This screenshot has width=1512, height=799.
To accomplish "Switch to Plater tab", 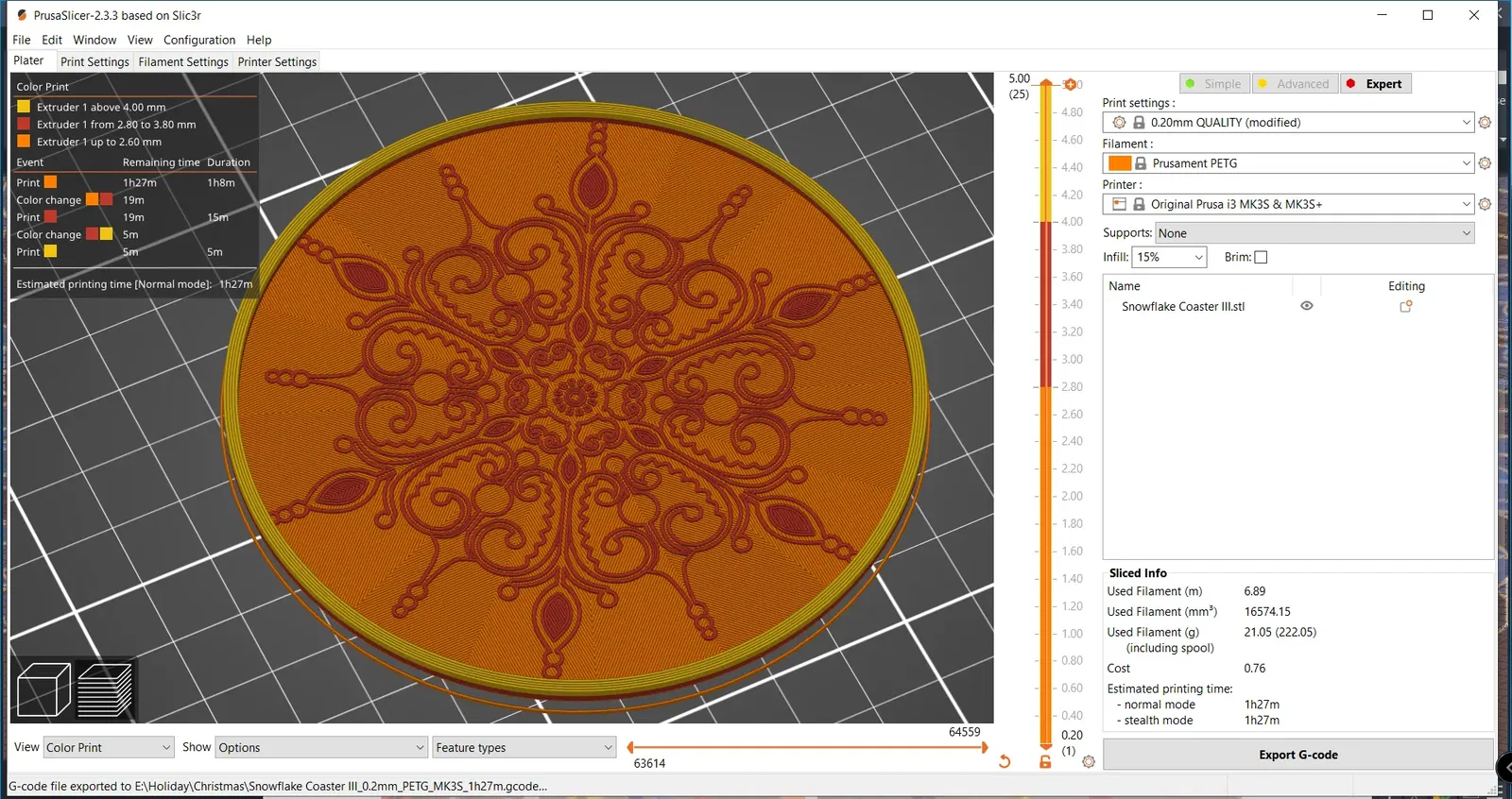I will coord(28,60).
